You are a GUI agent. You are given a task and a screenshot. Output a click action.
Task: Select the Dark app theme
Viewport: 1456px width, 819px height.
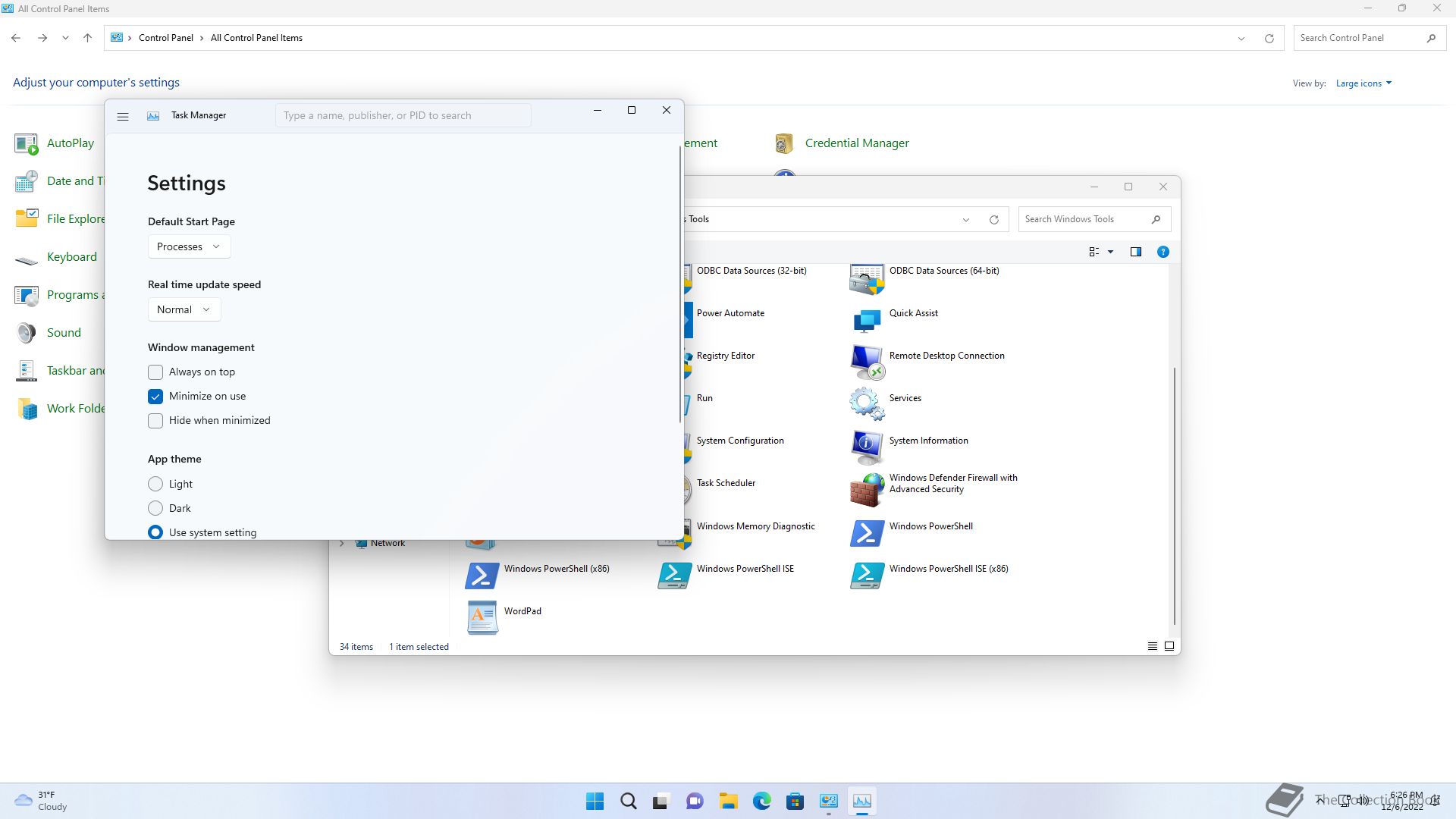pyautogui.click(x=155, y=508)
